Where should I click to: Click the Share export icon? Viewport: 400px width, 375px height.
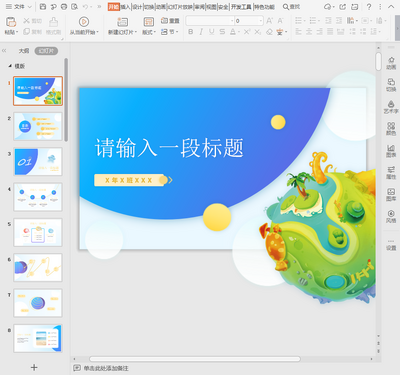coord(343,7)
